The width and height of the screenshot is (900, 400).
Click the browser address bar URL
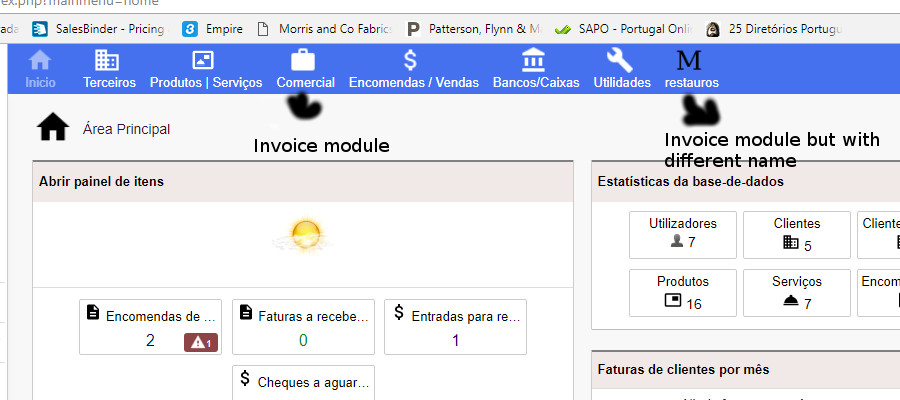[79, 3]
